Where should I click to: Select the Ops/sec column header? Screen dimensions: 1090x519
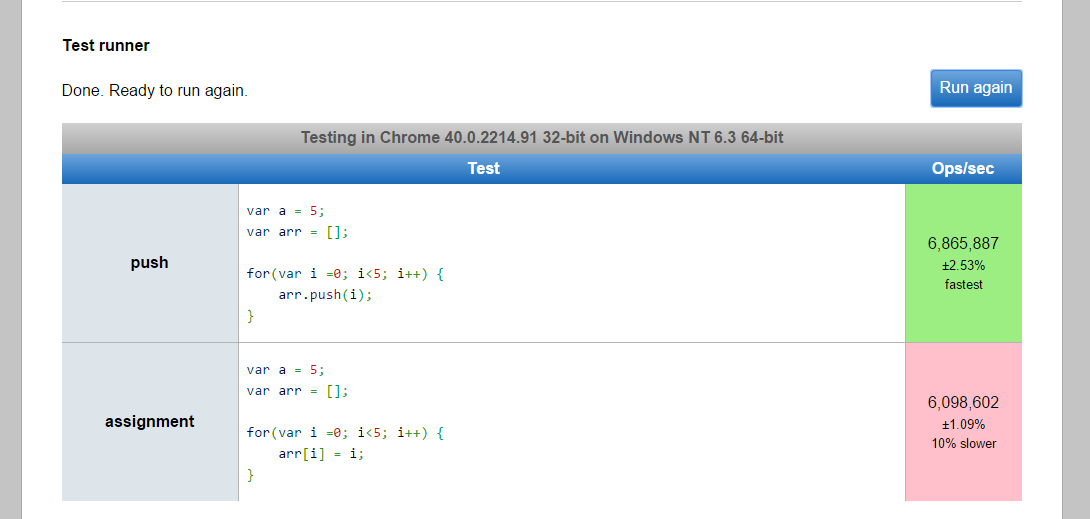(962, 169)
